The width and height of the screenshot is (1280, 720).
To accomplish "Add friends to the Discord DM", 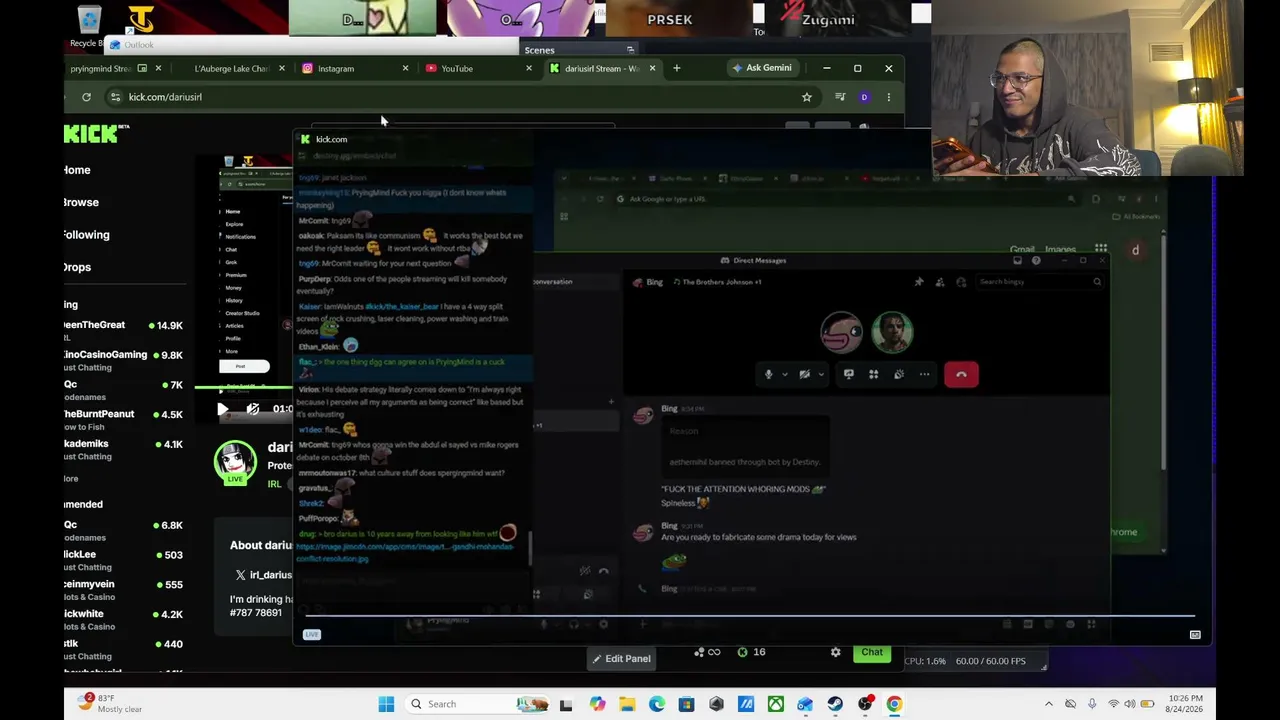I will [x=940, y=282].
